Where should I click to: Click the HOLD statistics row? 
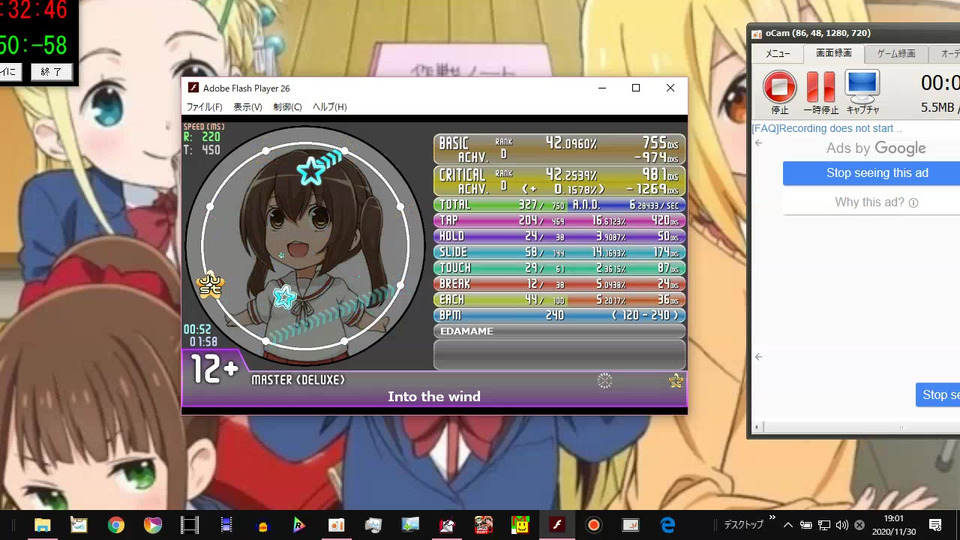click(559, 236)
